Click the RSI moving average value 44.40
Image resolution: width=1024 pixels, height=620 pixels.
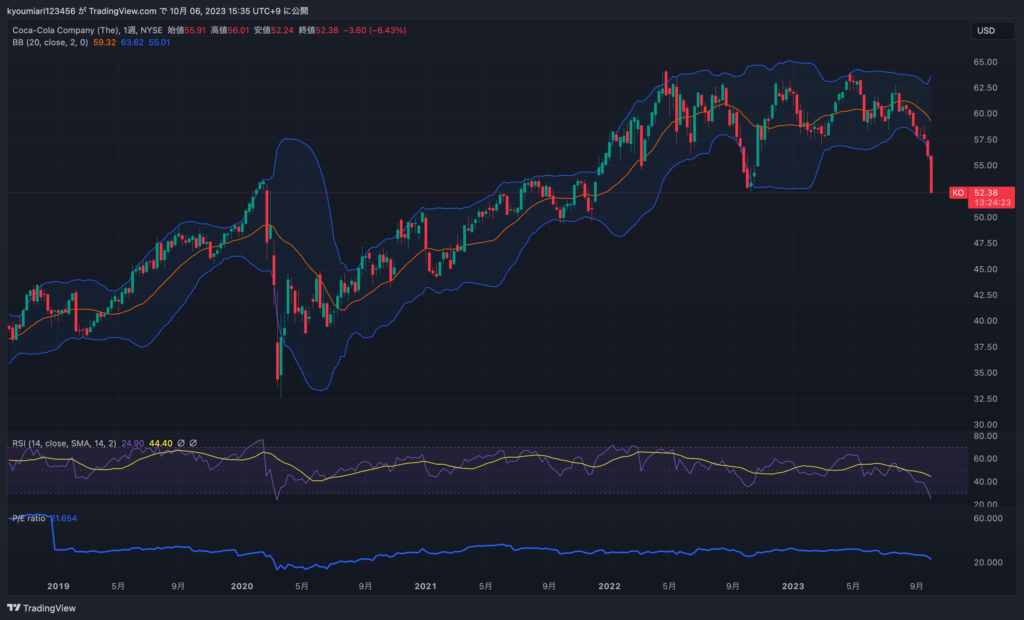[161, 443]
